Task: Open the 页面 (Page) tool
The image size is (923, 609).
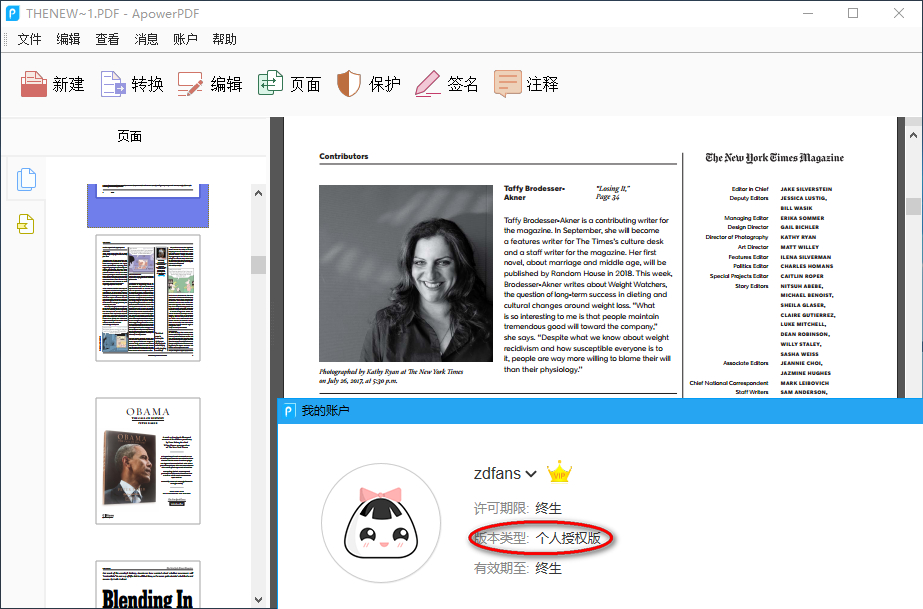Action: pos(289,84)
